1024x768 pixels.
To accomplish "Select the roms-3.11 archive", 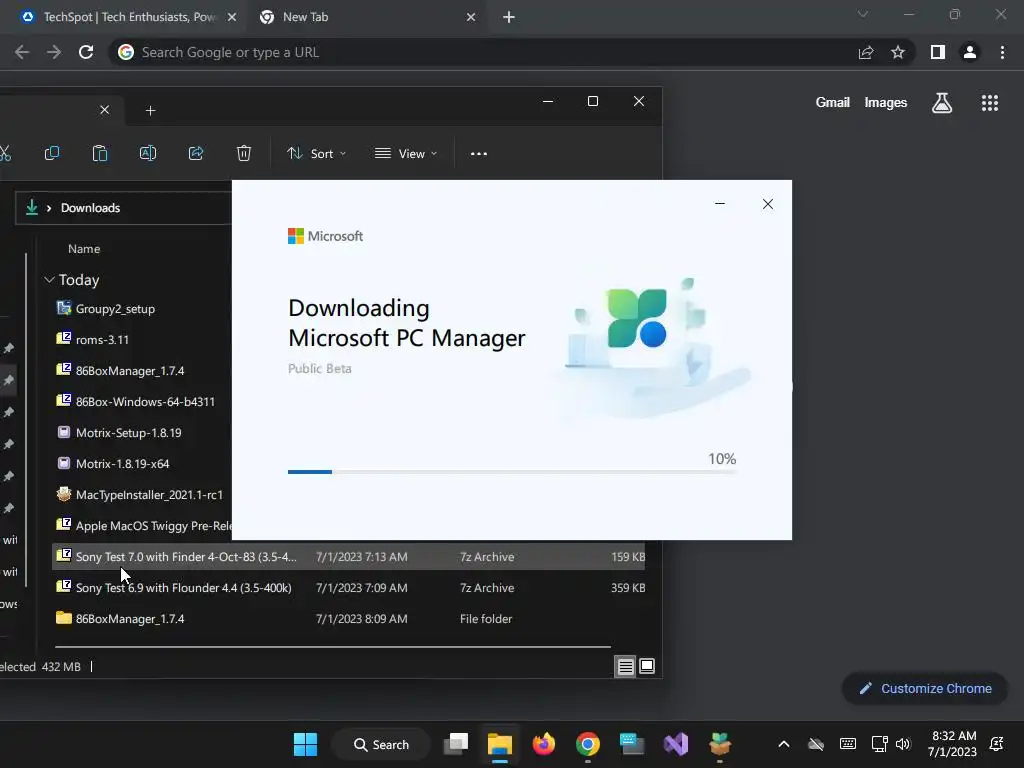I will coord(102,340).
